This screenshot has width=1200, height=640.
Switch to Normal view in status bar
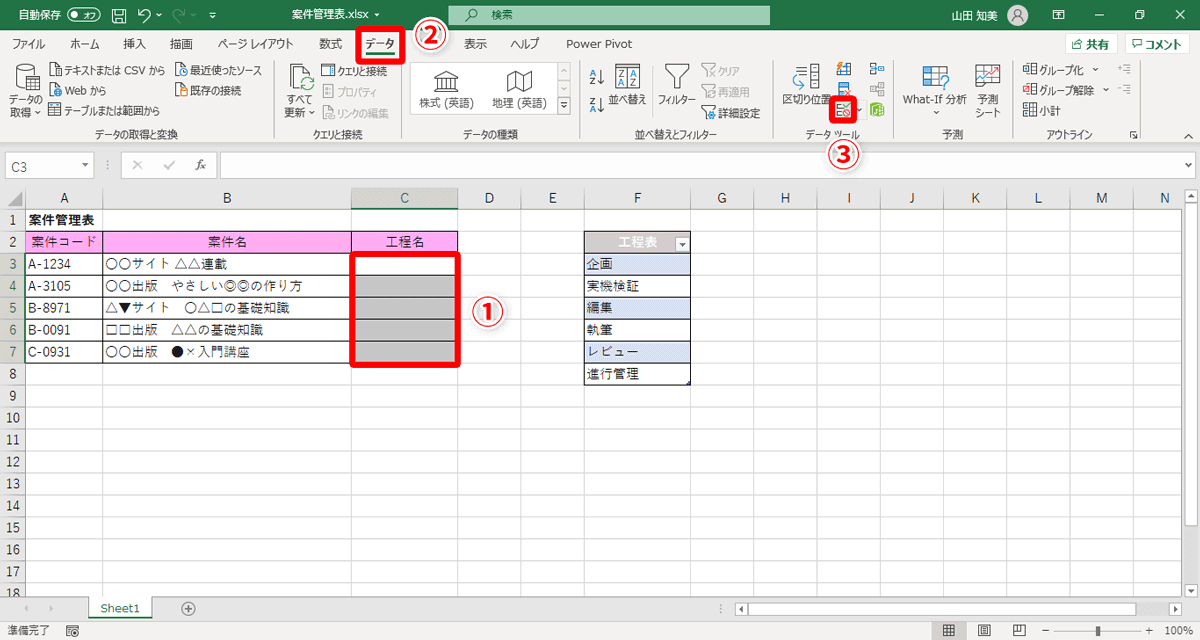tap(949, 631)
